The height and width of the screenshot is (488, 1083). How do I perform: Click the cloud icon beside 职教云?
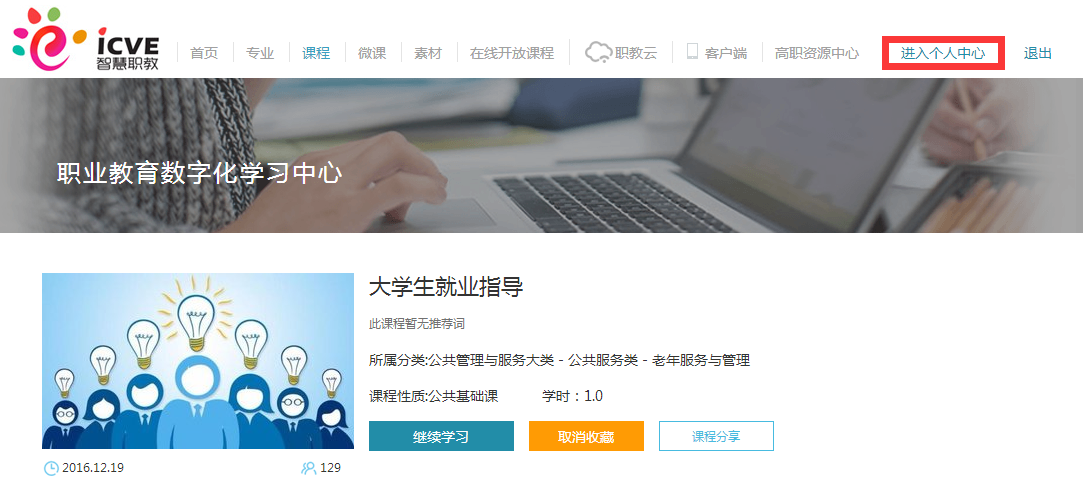point(598,52)
